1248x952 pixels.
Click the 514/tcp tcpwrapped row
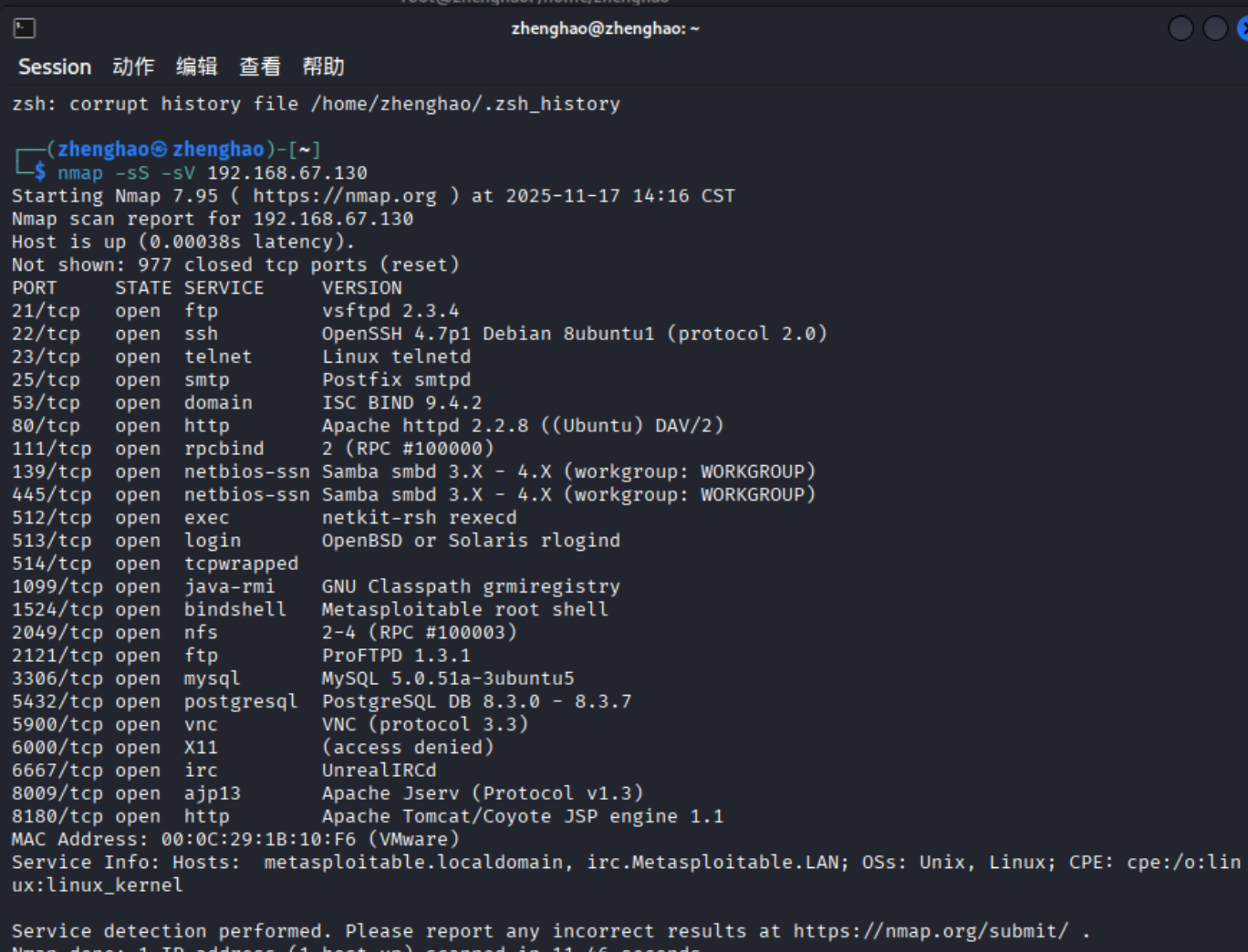[x=155, y=564]
